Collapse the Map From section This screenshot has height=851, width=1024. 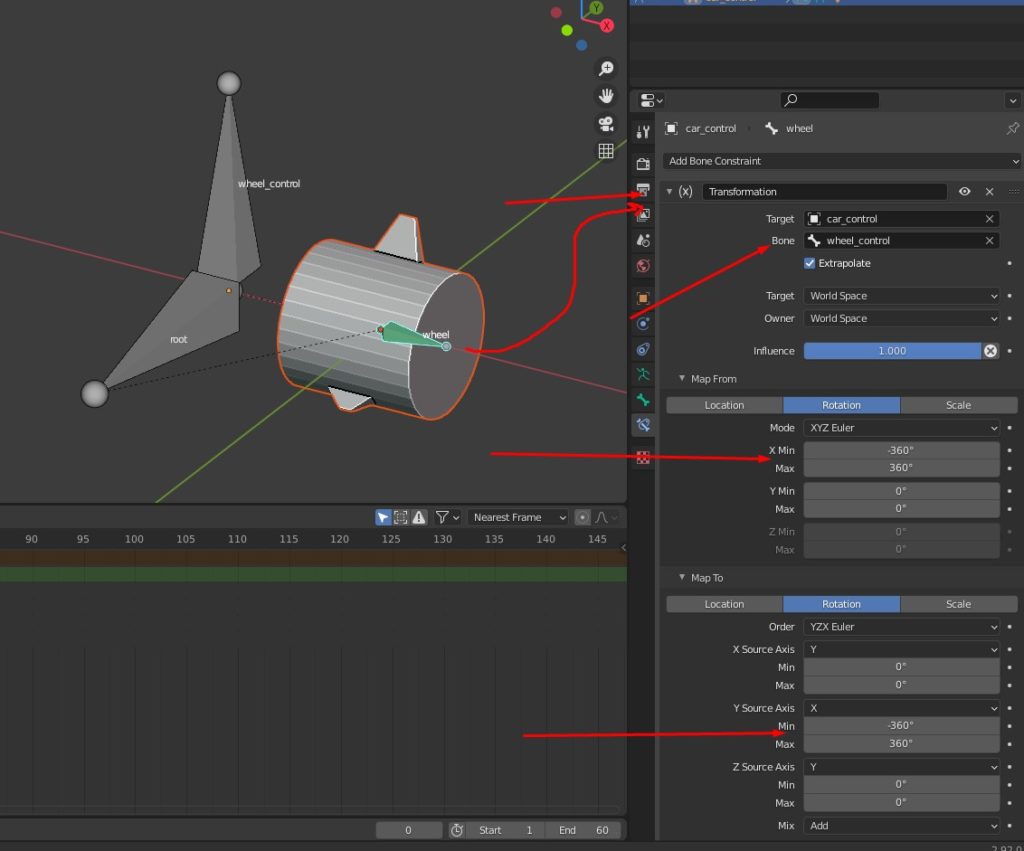pos(683,379)
